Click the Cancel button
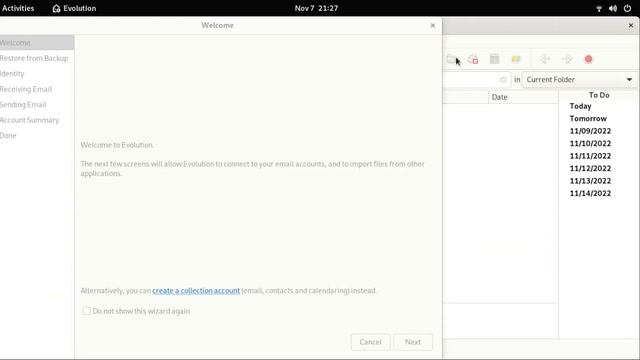Screen dimensions: 640x360 click(370, 342)
